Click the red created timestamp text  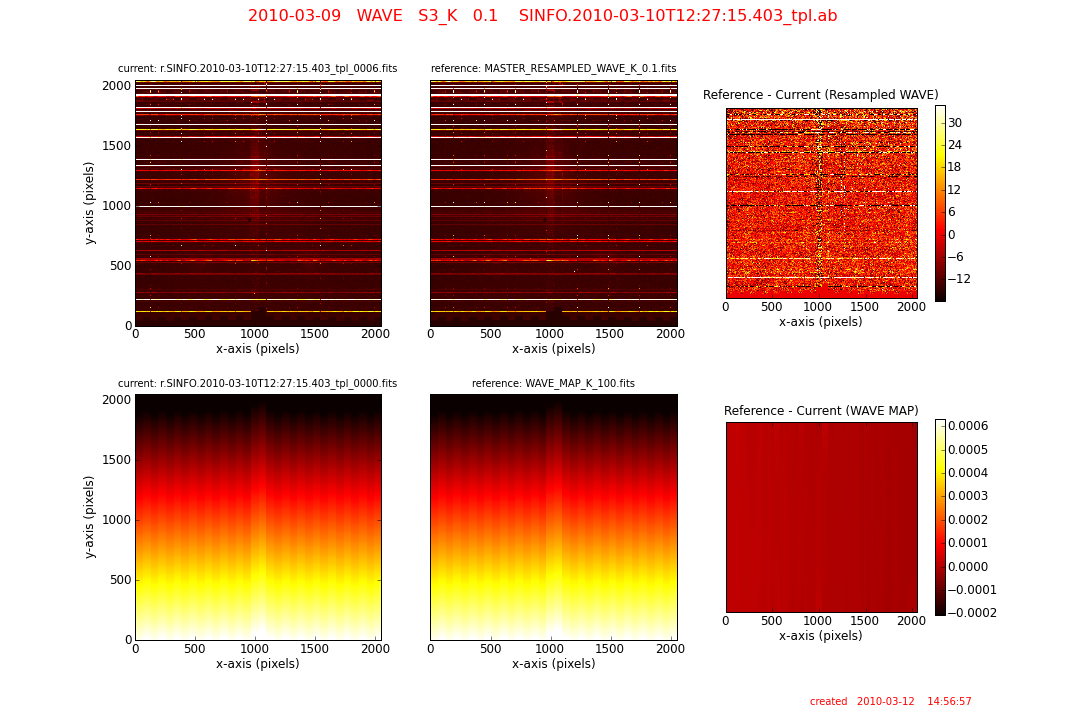890,702
